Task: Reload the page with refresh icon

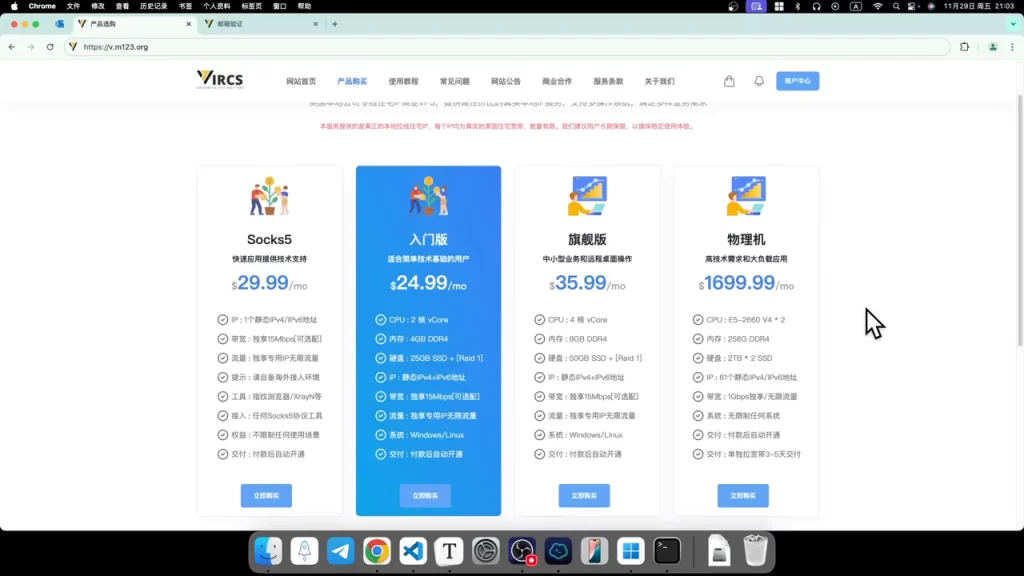Action: point(50,47)
